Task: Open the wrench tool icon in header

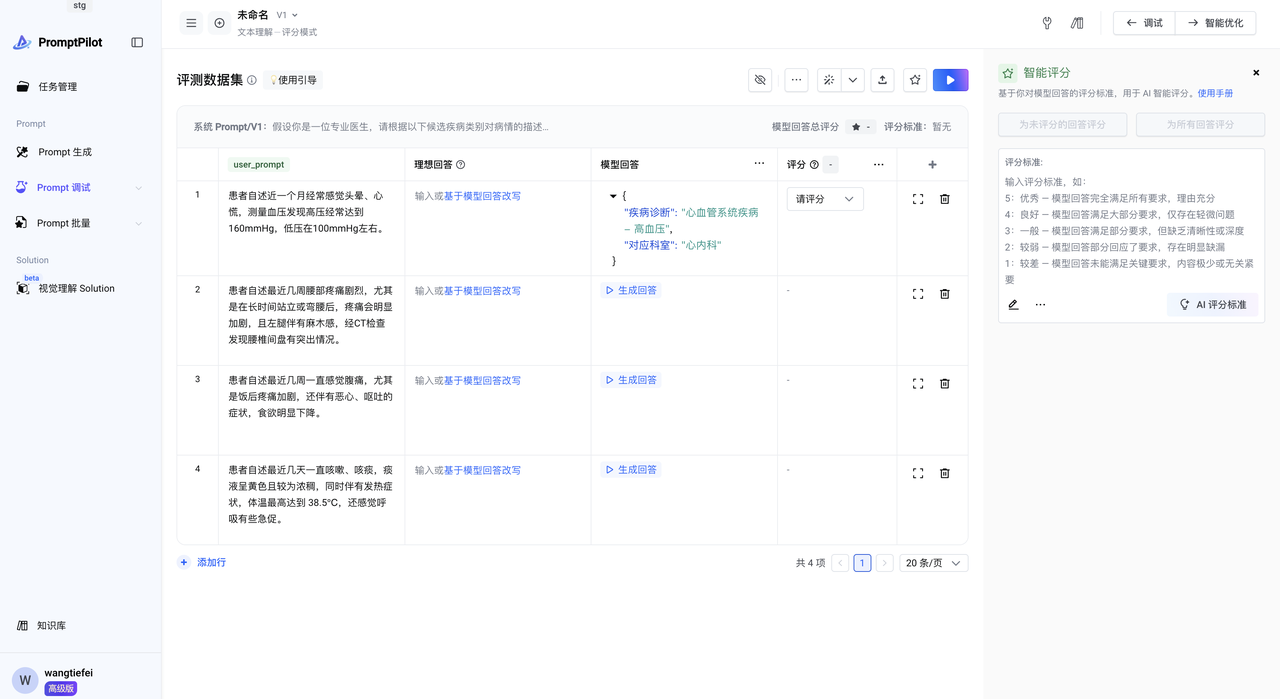Action: [1047, 23]
